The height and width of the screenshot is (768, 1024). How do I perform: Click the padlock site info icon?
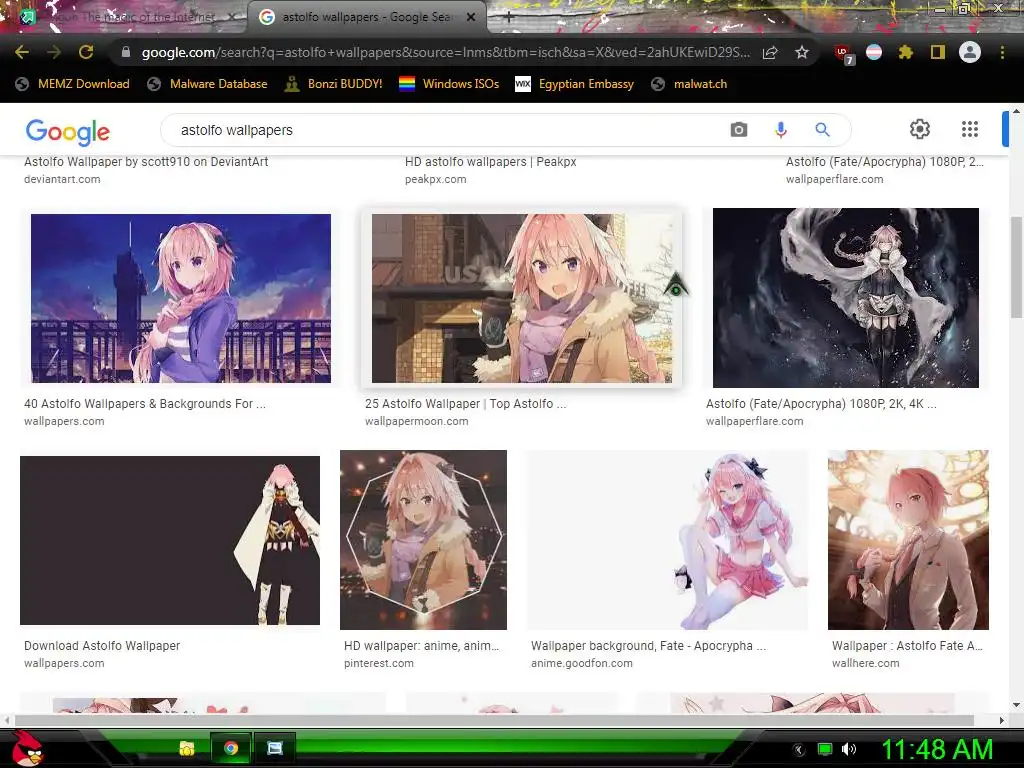[x=125, y=52]
